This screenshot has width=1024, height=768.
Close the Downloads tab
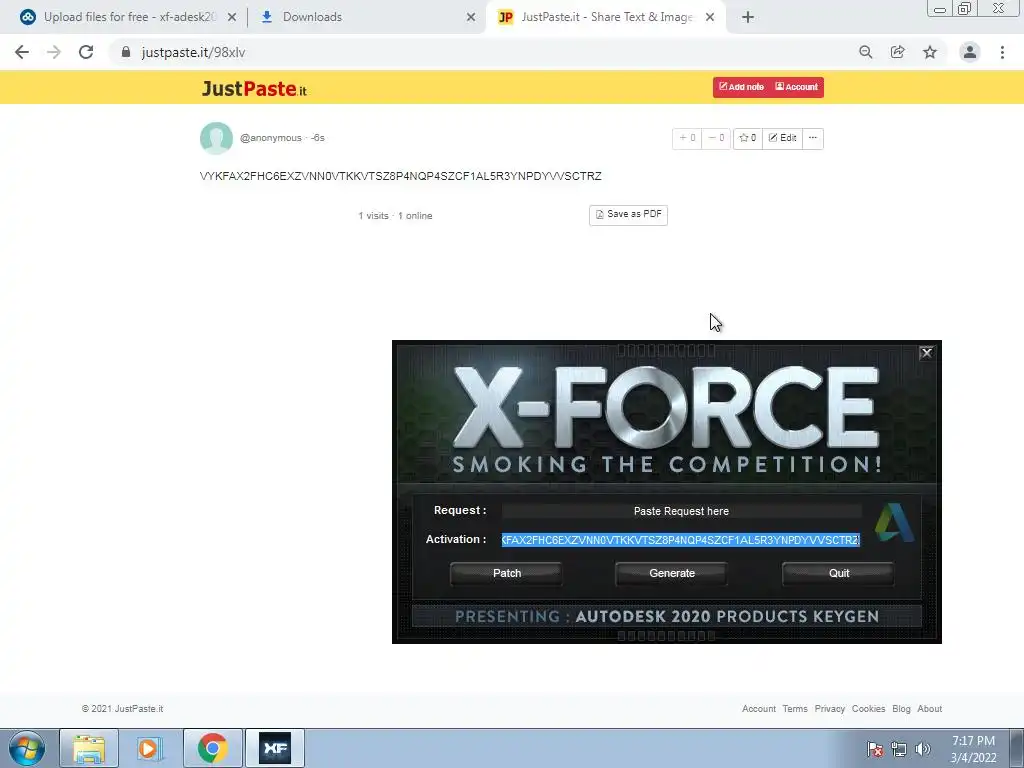471,18
